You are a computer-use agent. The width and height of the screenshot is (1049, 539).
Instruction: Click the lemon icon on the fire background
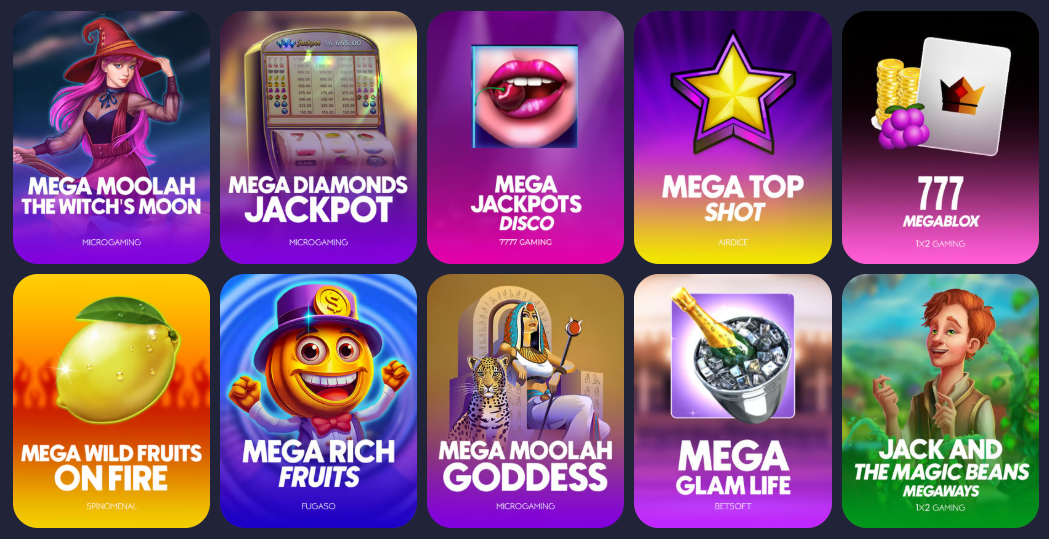click(118, 359)
